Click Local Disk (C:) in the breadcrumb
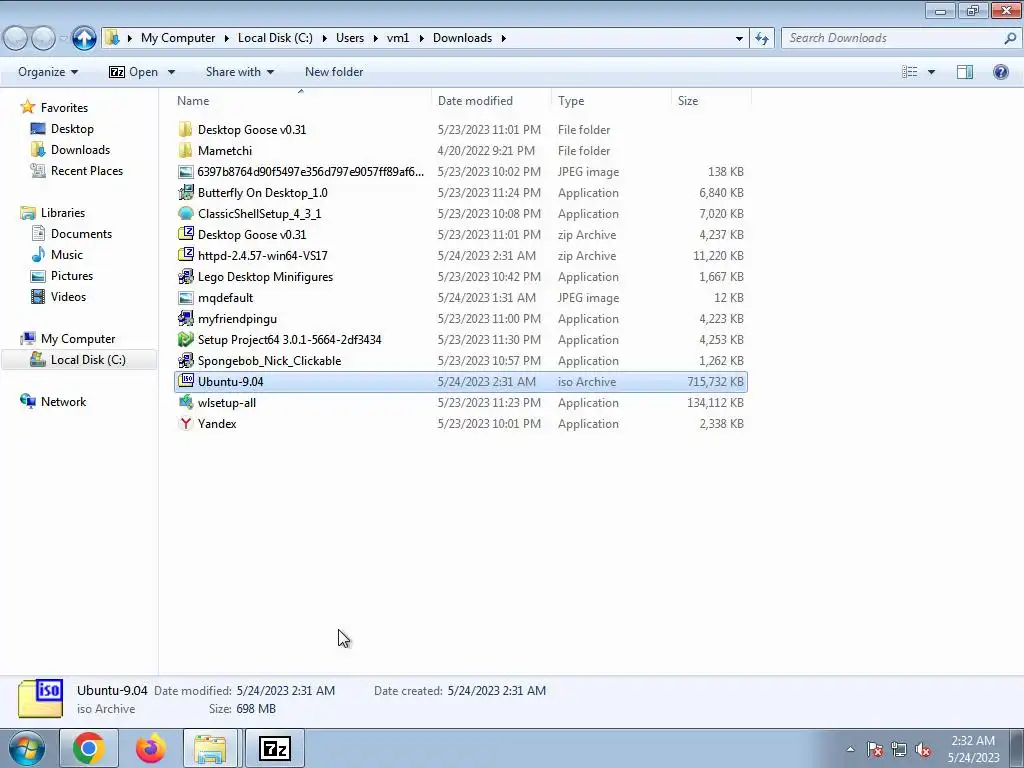 click(275, 38)
